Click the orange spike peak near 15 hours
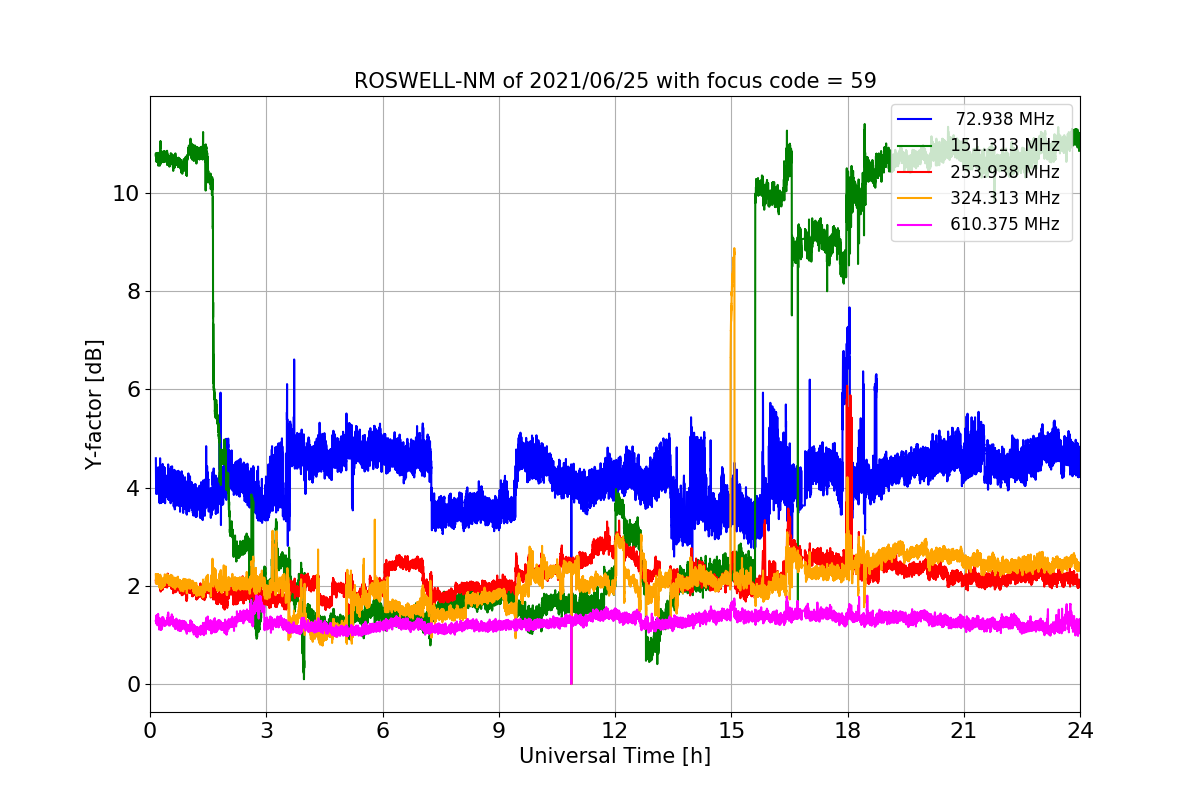The height and width of the screenshot is (800, 1200). click(x=734, y=251)
